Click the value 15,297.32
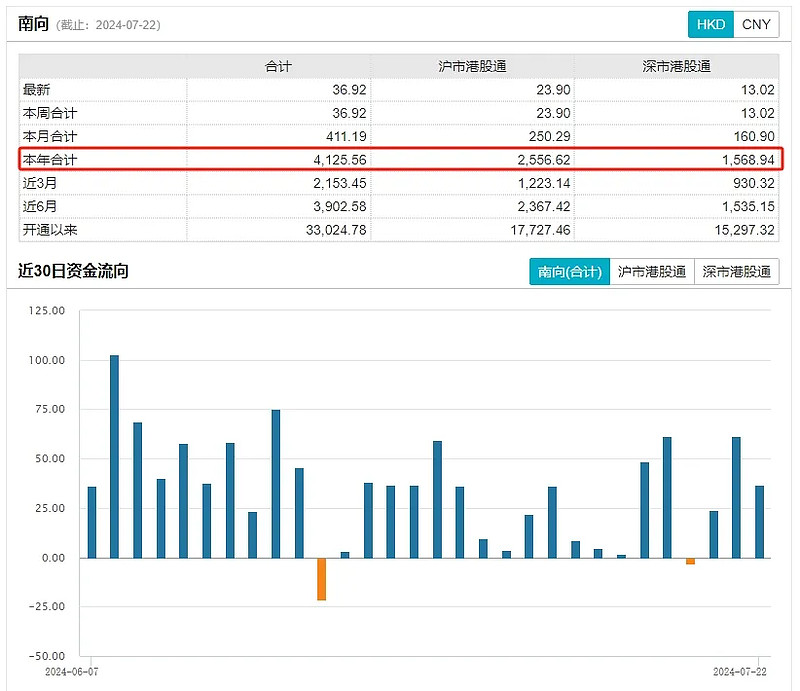The height and width of the screenshot is (691, 800). coord(745,230)
